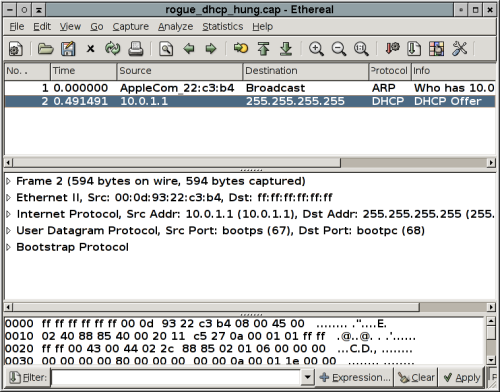The width and height of the screenshot is (500, 392).
Task: Expand the User Datagram Protocol node
Action: tap(9, 230)
